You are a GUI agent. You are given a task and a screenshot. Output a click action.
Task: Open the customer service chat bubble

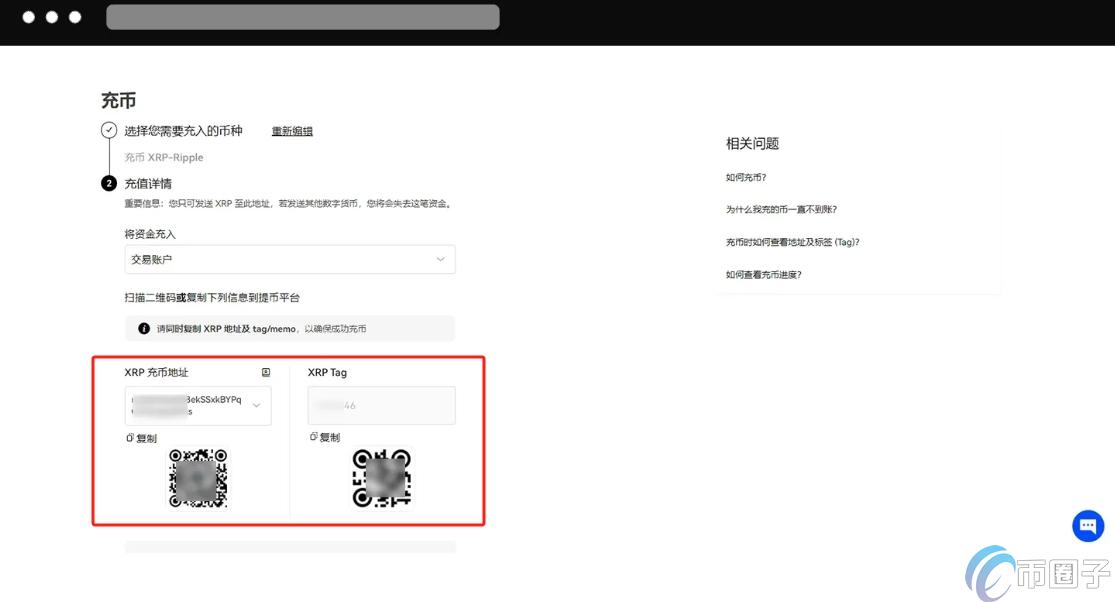click(x=1088, y=525)
